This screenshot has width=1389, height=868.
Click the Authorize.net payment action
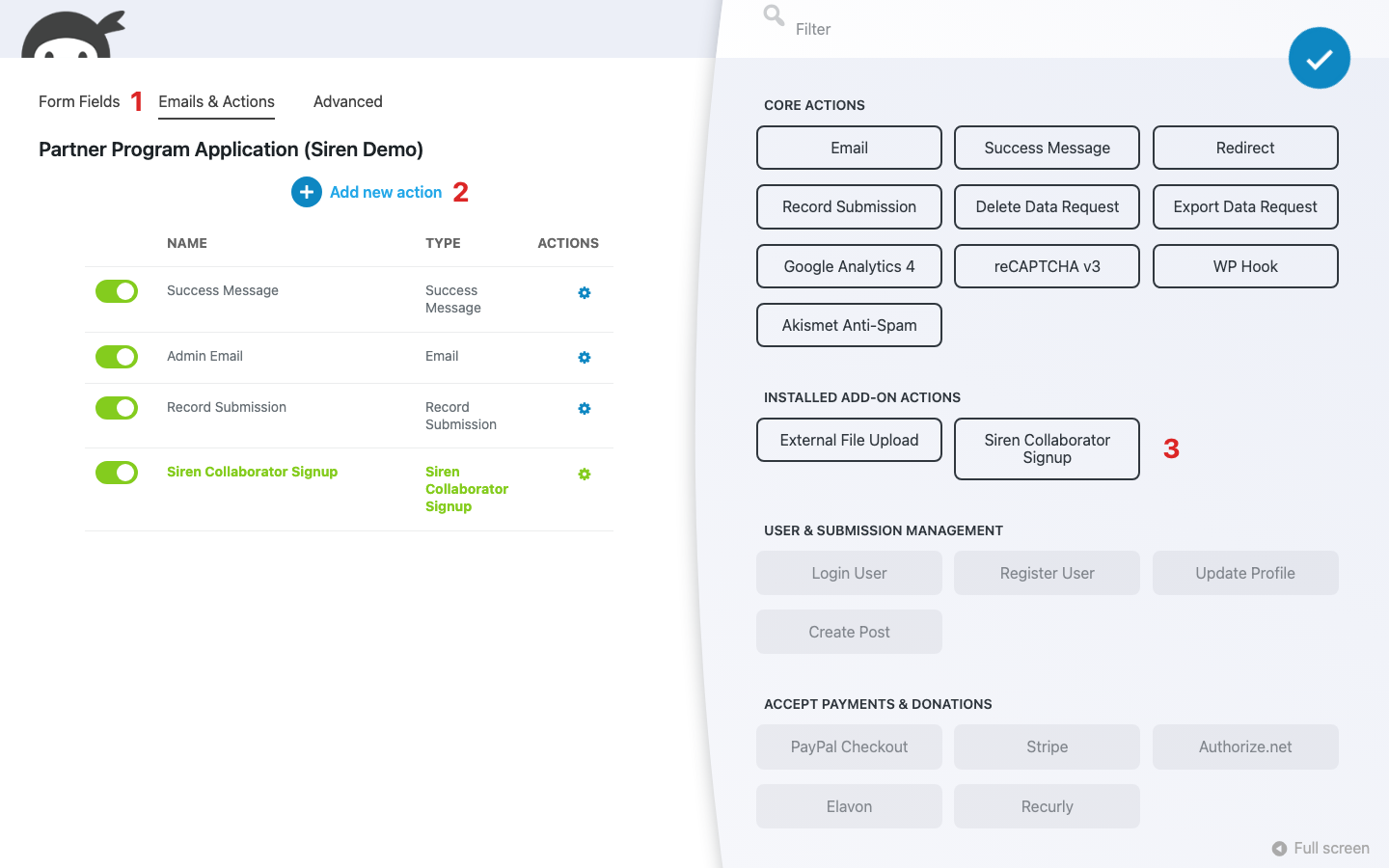(1245, 746)
